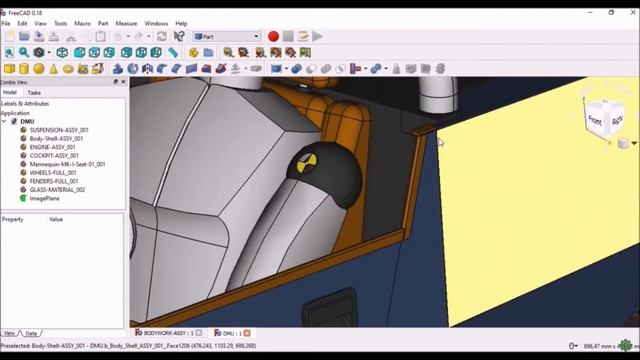Toggle 3D measurements icon

click(x=290, y=53)
